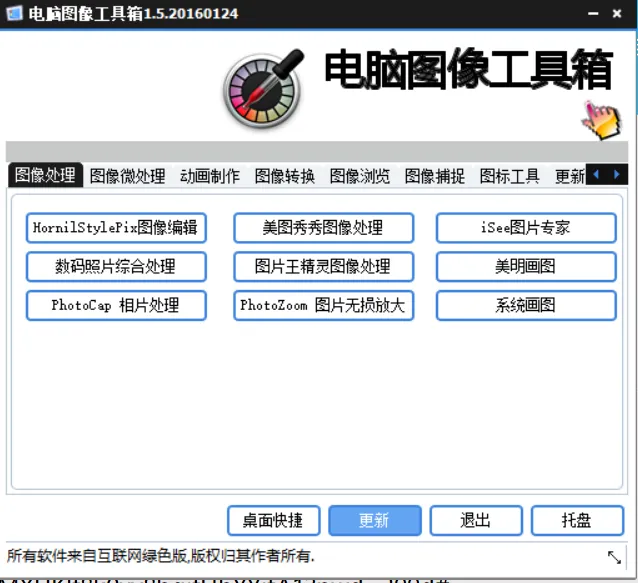
Task: Open the 图像微处理 tab
Action: pos(127,176)
